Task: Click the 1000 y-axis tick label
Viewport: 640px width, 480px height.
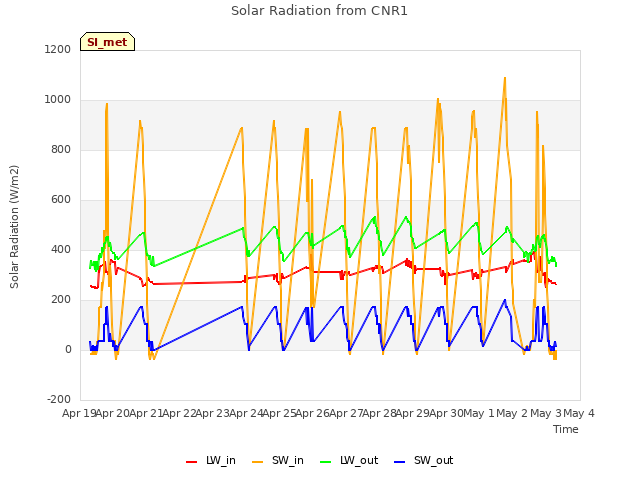Action: click(58, 100)
